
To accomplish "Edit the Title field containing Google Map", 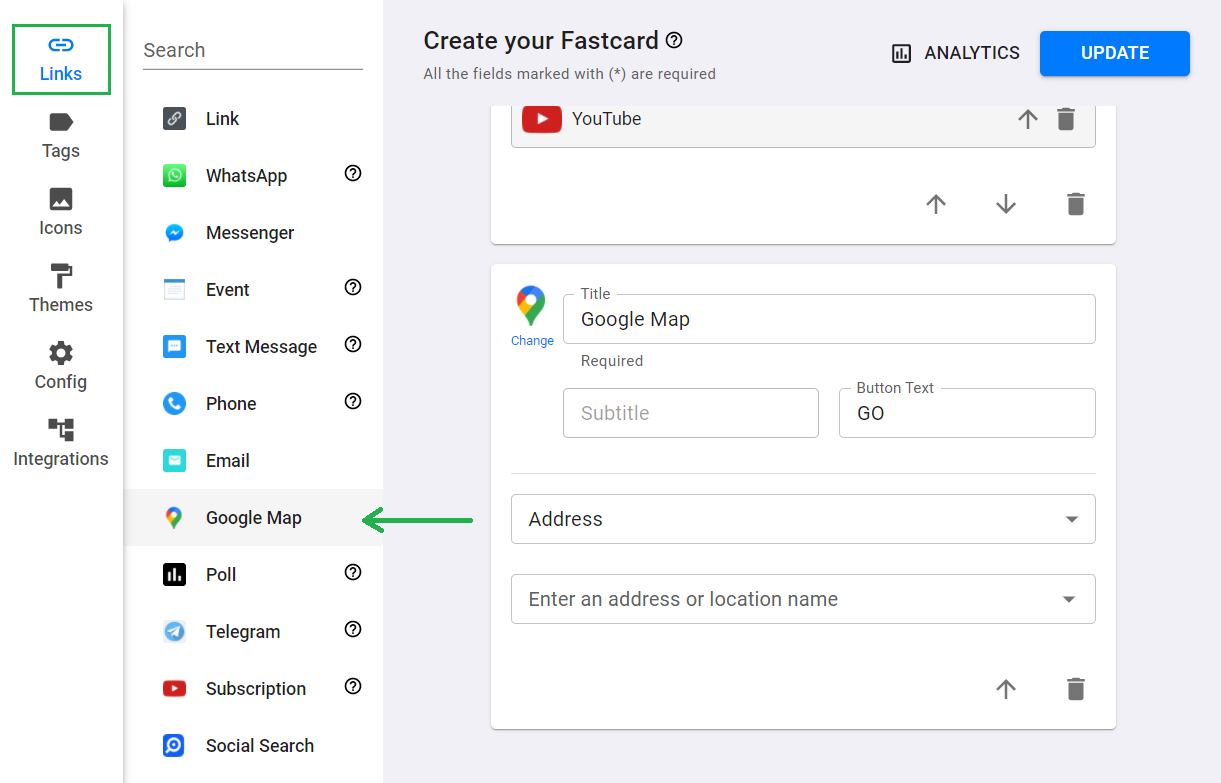I will (829, 319).
